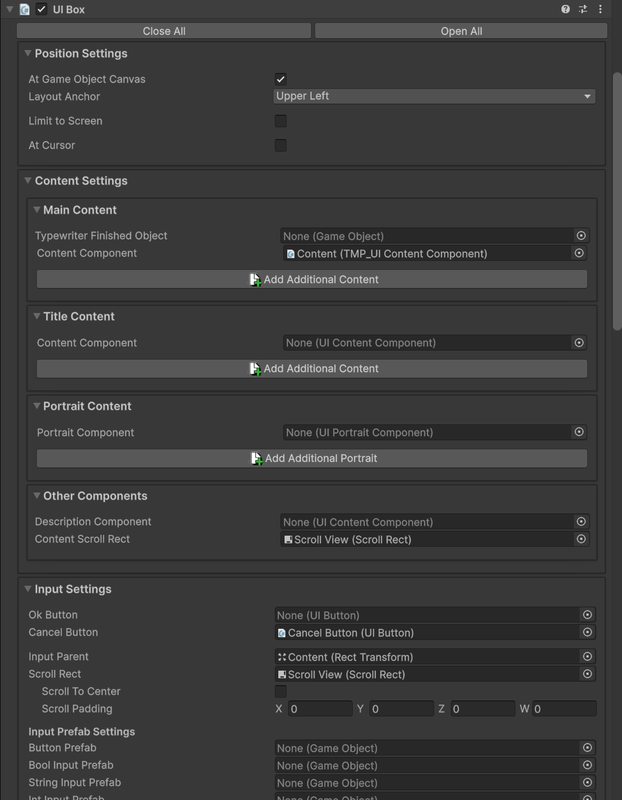Image resolution: width=622 pixels, height=800 pixels.
Task: Open object picker for Input Parent
Action: coord(587,657)
